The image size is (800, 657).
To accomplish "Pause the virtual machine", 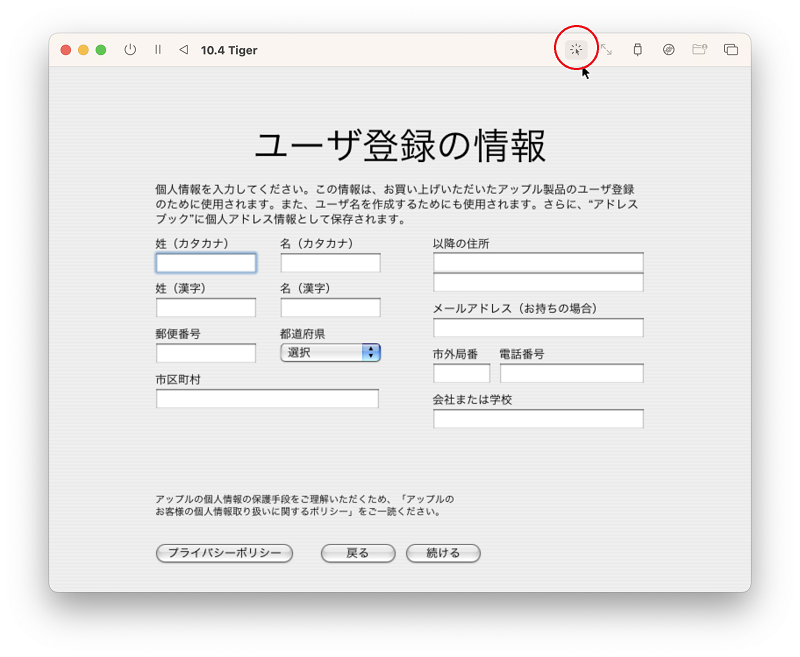I will pyautogui.click(x=158, y=49).
